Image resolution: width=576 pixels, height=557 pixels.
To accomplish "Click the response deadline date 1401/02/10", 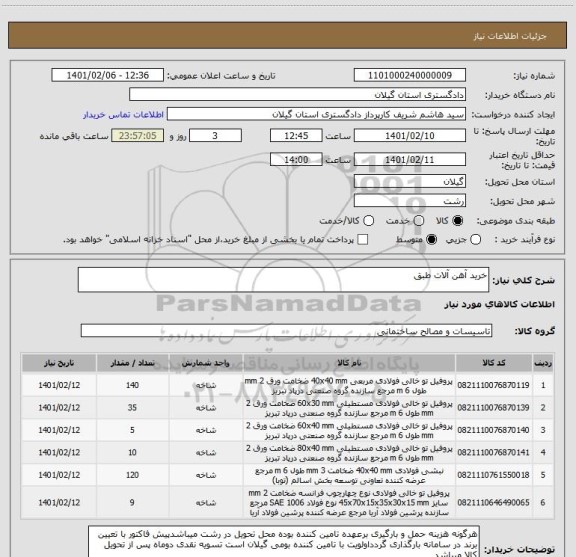I will pyautogui.click(x=410, y=136).
